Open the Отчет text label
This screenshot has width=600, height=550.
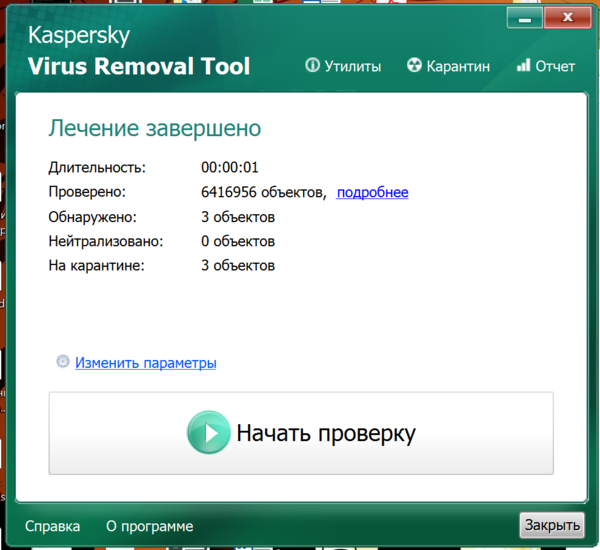(555, 67)
